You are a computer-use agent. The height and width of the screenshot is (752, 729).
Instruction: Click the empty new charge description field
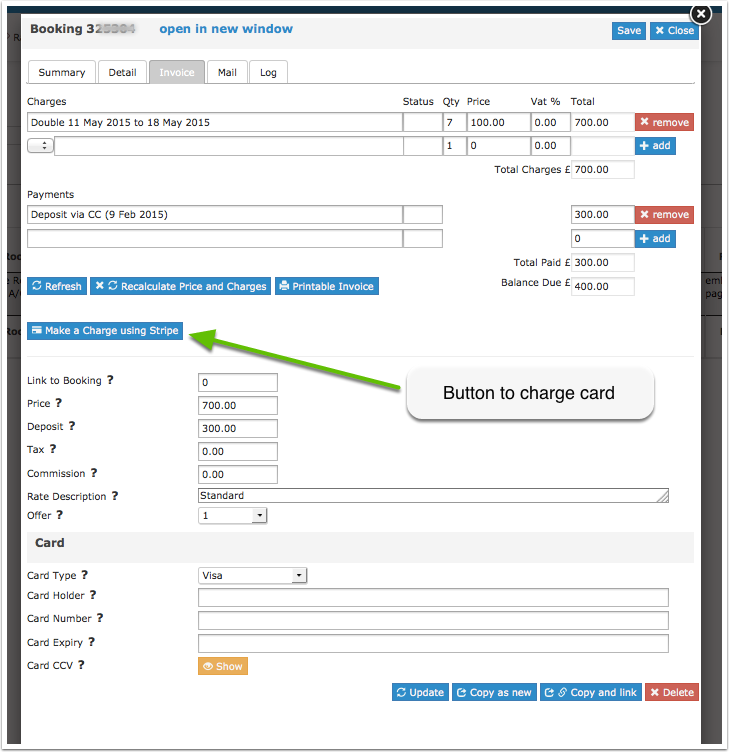(229, 146)
